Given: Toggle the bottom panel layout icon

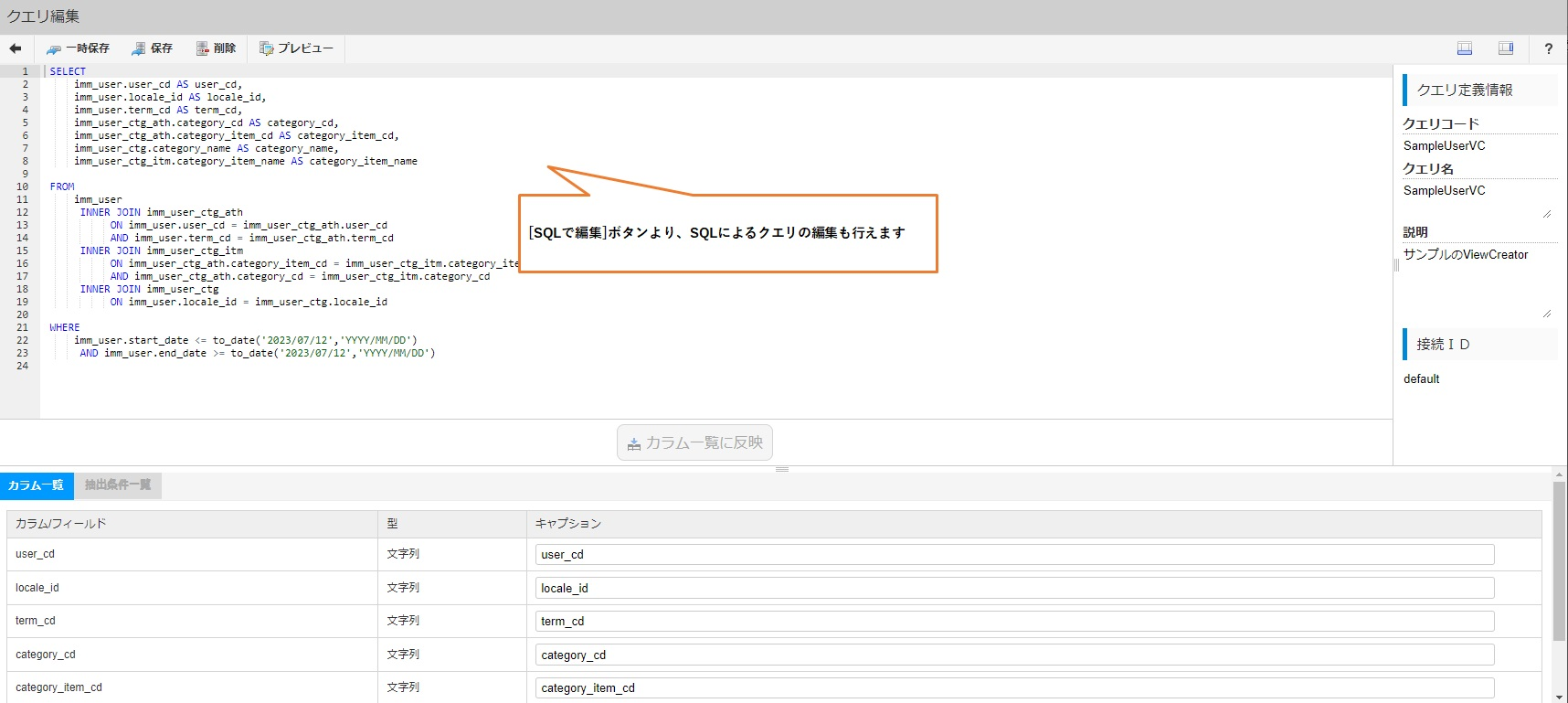Looking at the screenshot, I should (1465, 48).
